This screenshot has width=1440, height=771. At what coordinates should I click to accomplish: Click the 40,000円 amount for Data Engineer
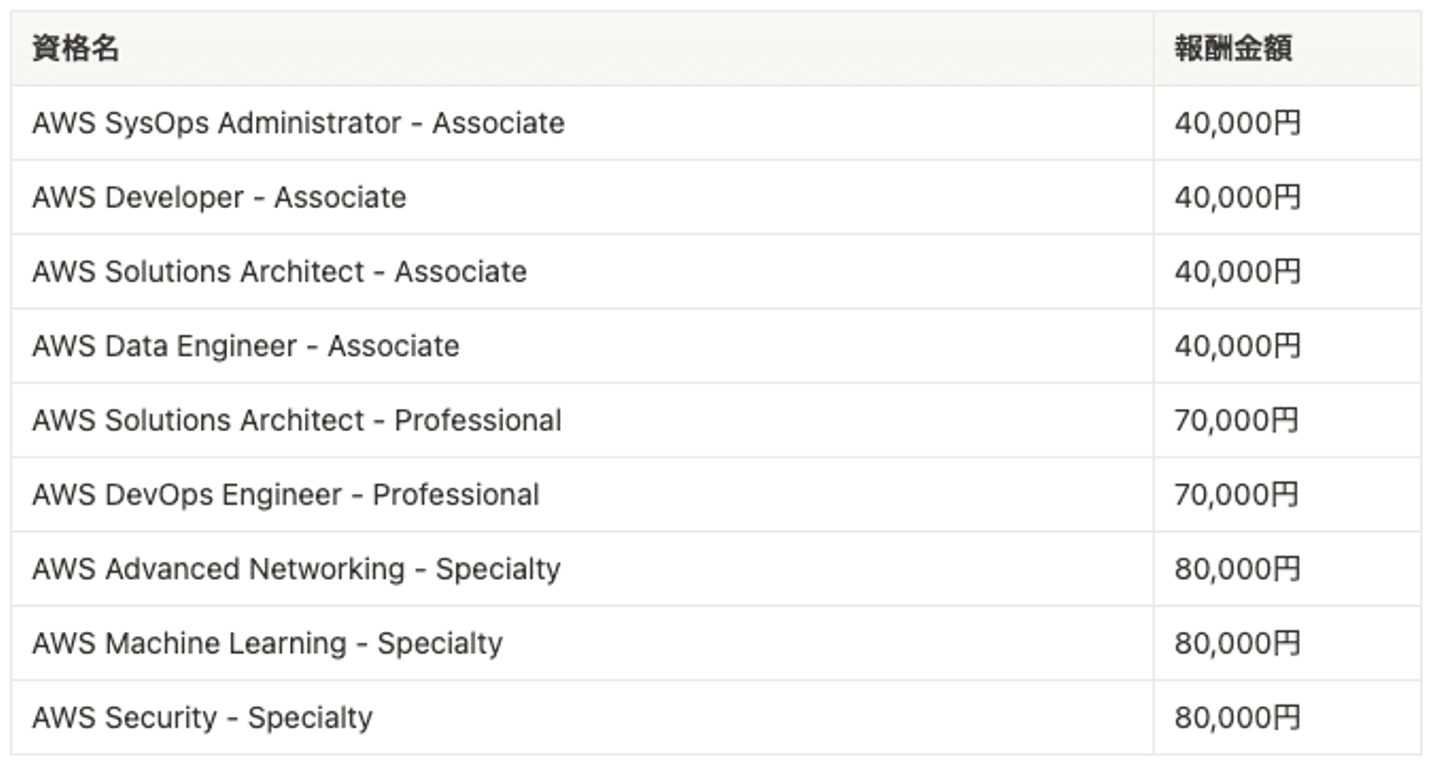coord(1238,346)
